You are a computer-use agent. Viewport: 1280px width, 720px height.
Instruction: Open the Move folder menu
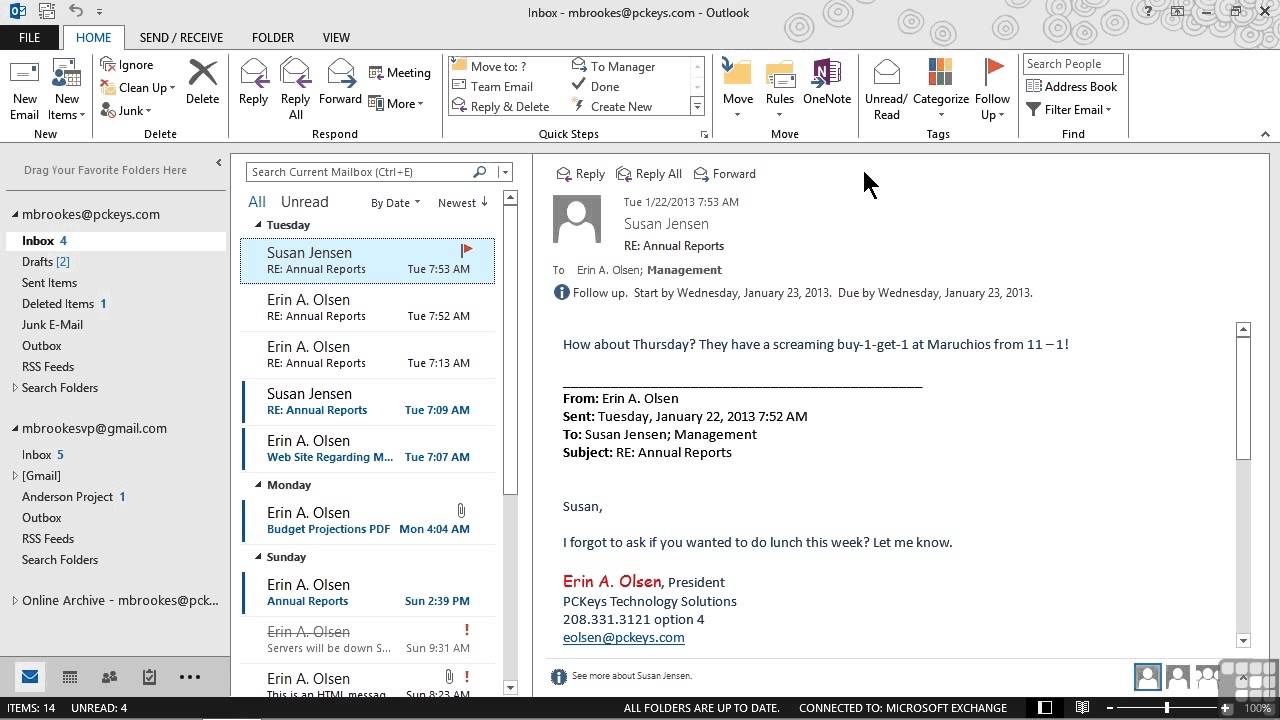point(737,89)
